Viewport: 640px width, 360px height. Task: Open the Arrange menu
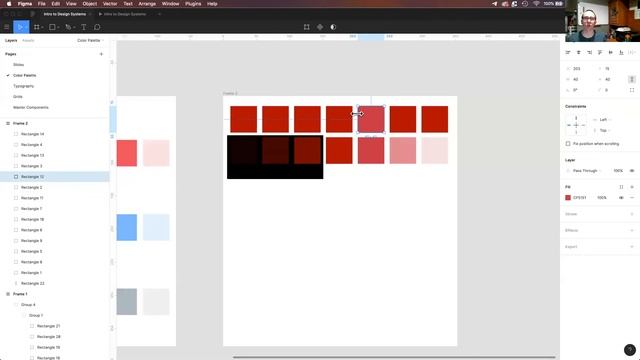(147, 4)
